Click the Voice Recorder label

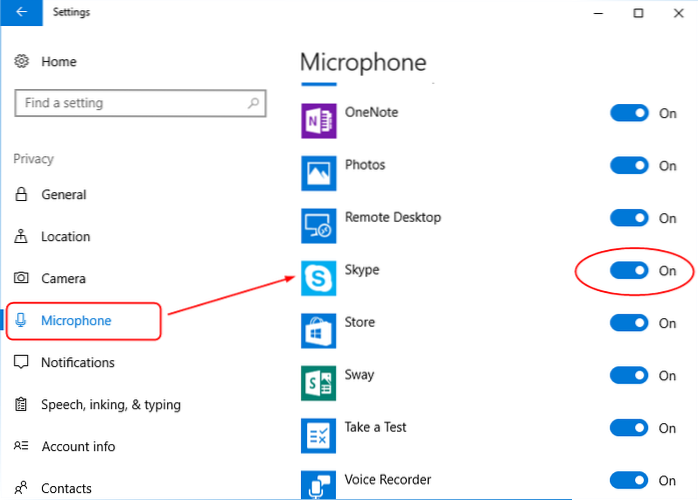pos(388,480)
